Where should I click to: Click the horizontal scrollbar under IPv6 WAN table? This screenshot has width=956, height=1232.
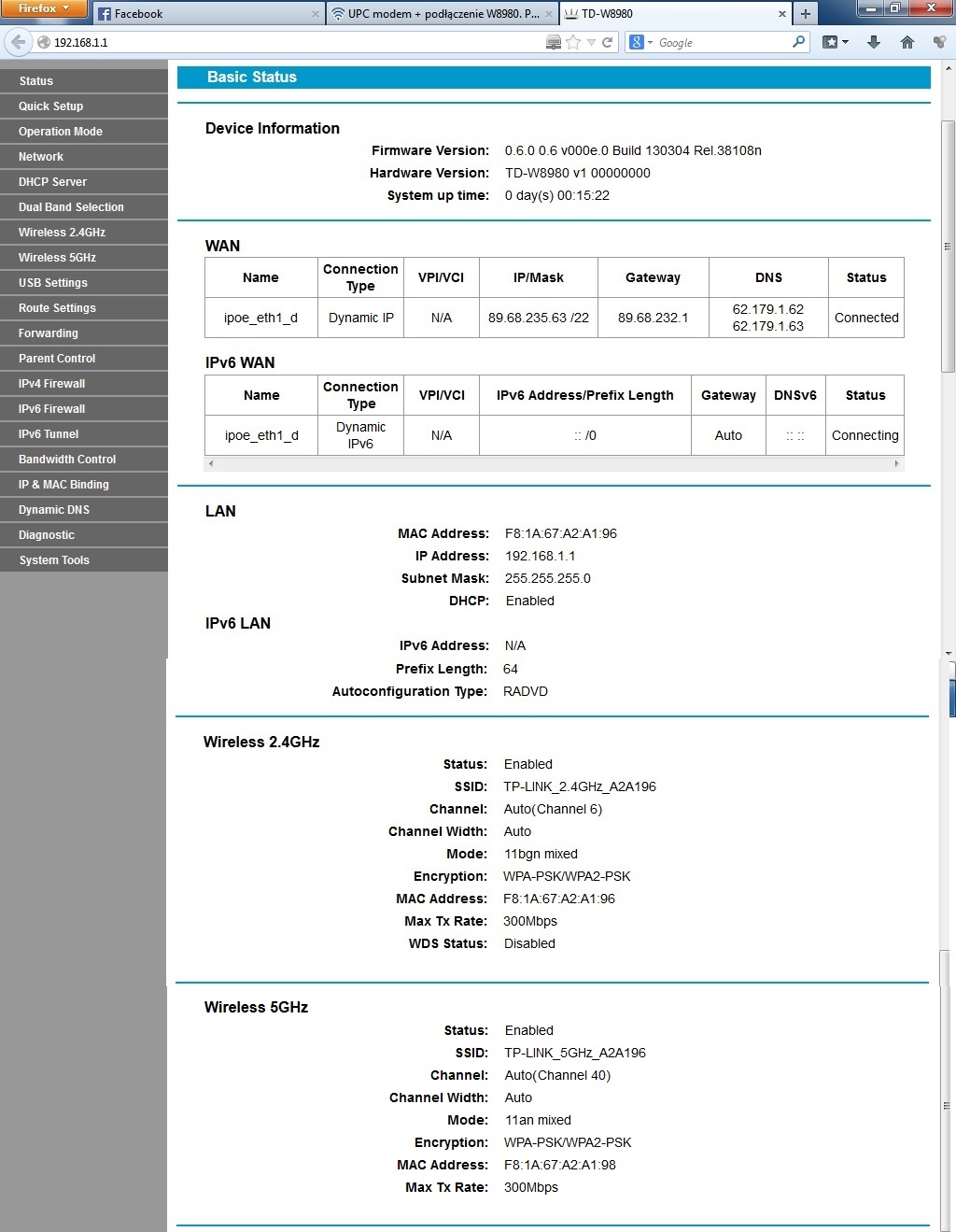pos(554,463)
